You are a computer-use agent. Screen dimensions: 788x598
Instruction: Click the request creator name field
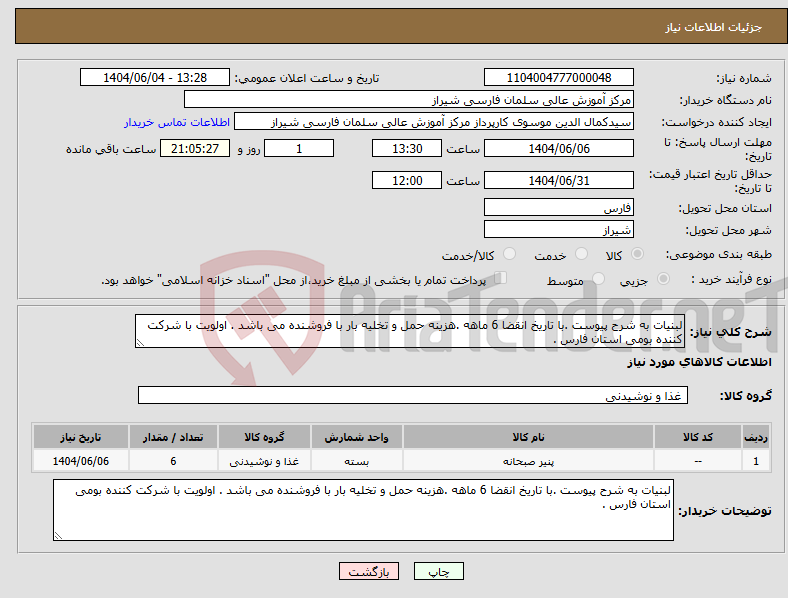434,122
